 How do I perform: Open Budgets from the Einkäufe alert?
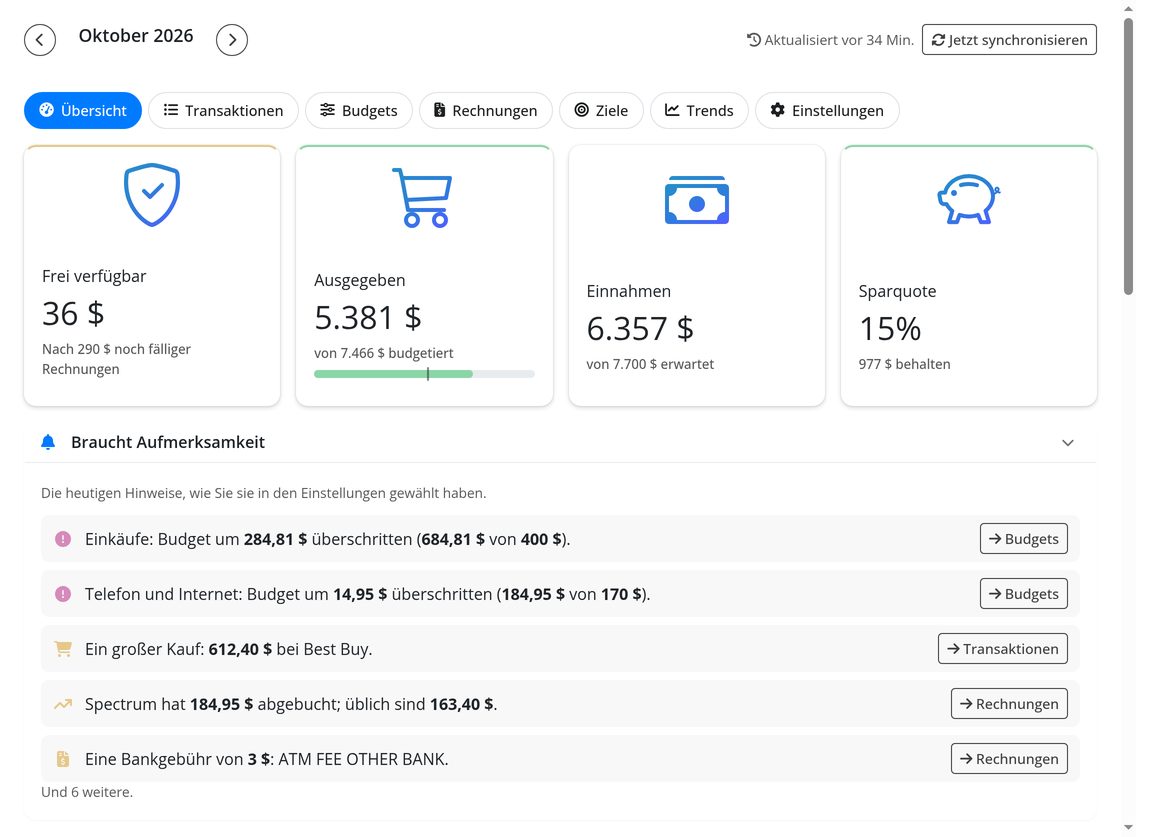tap(1024, 539)
